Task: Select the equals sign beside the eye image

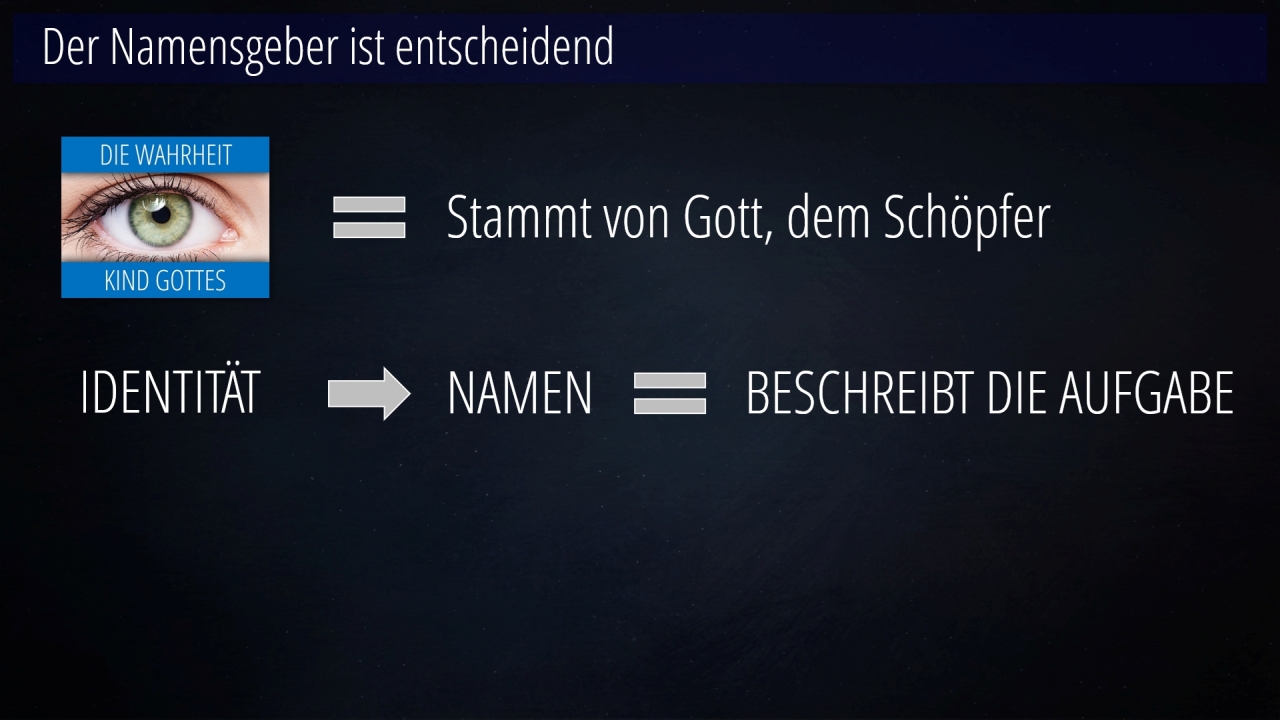Action: point(369,217)
